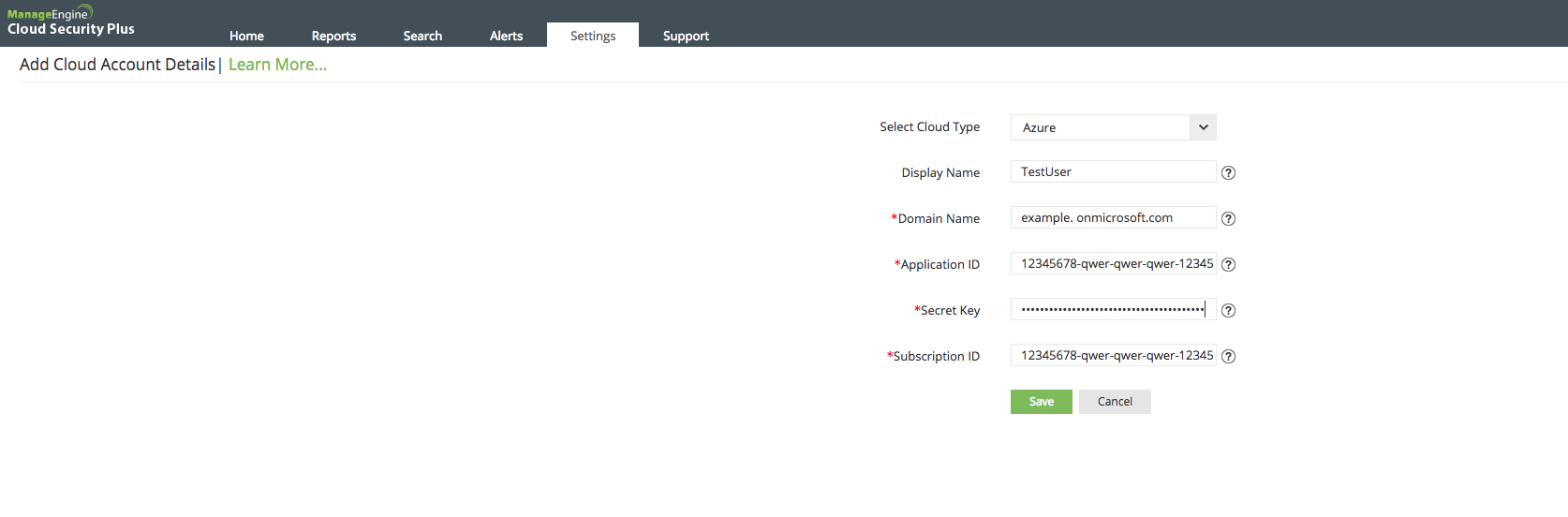
Task: Go to the Search tab
Action: (422, 36)
